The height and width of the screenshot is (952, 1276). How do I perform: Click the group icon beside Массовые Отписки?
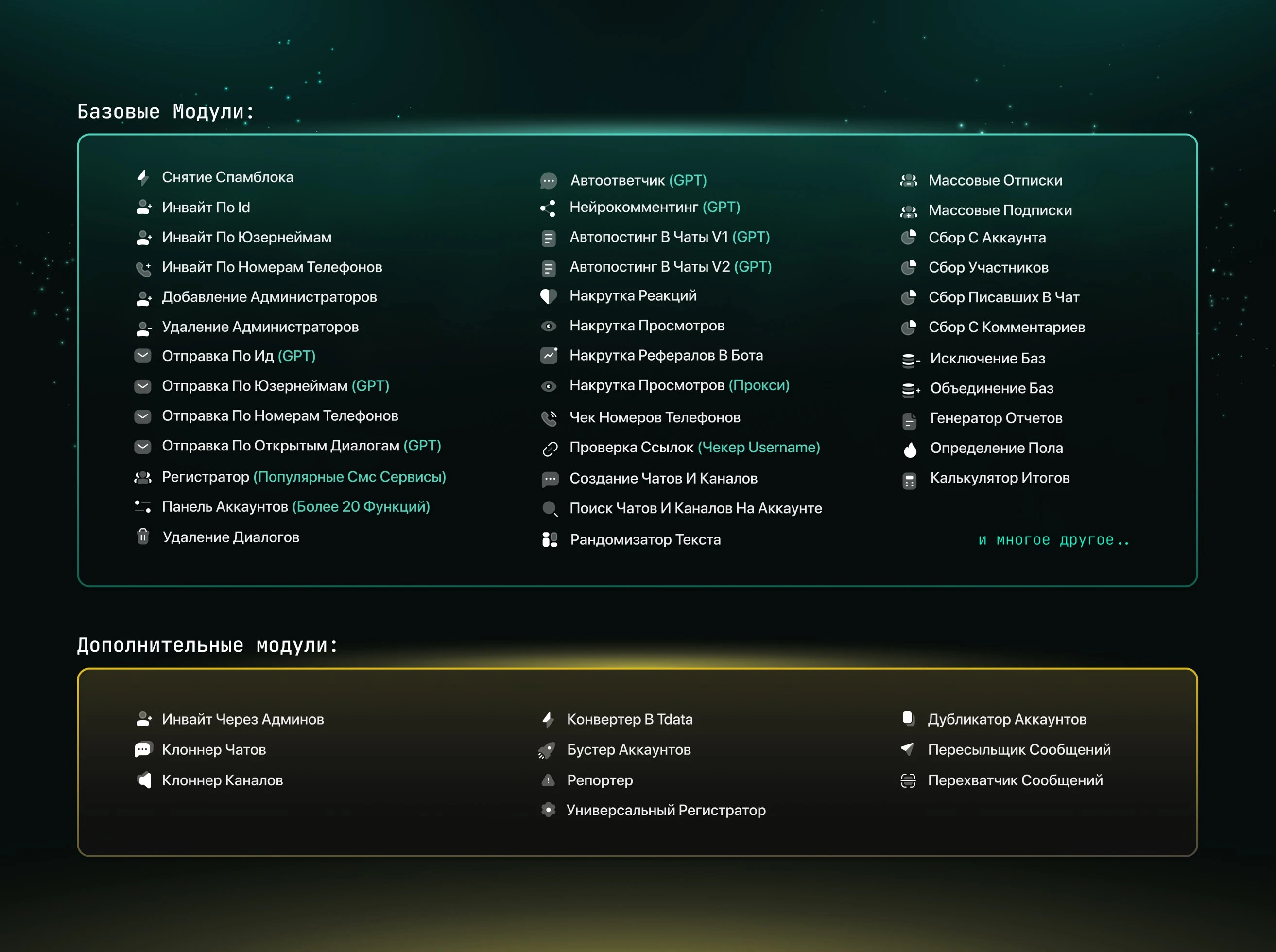tap(909, 180)
